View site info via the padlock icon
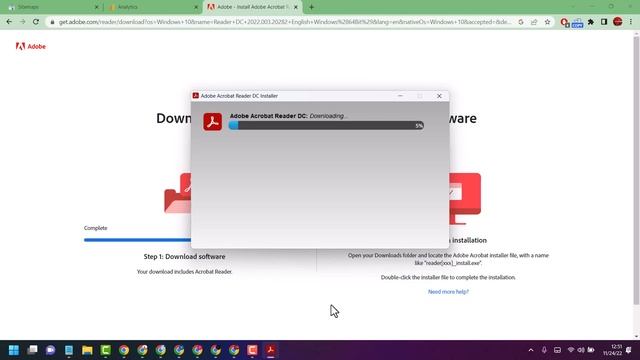Image resolution: width=640 pixels, height=360 pixels. coord(52,22)
